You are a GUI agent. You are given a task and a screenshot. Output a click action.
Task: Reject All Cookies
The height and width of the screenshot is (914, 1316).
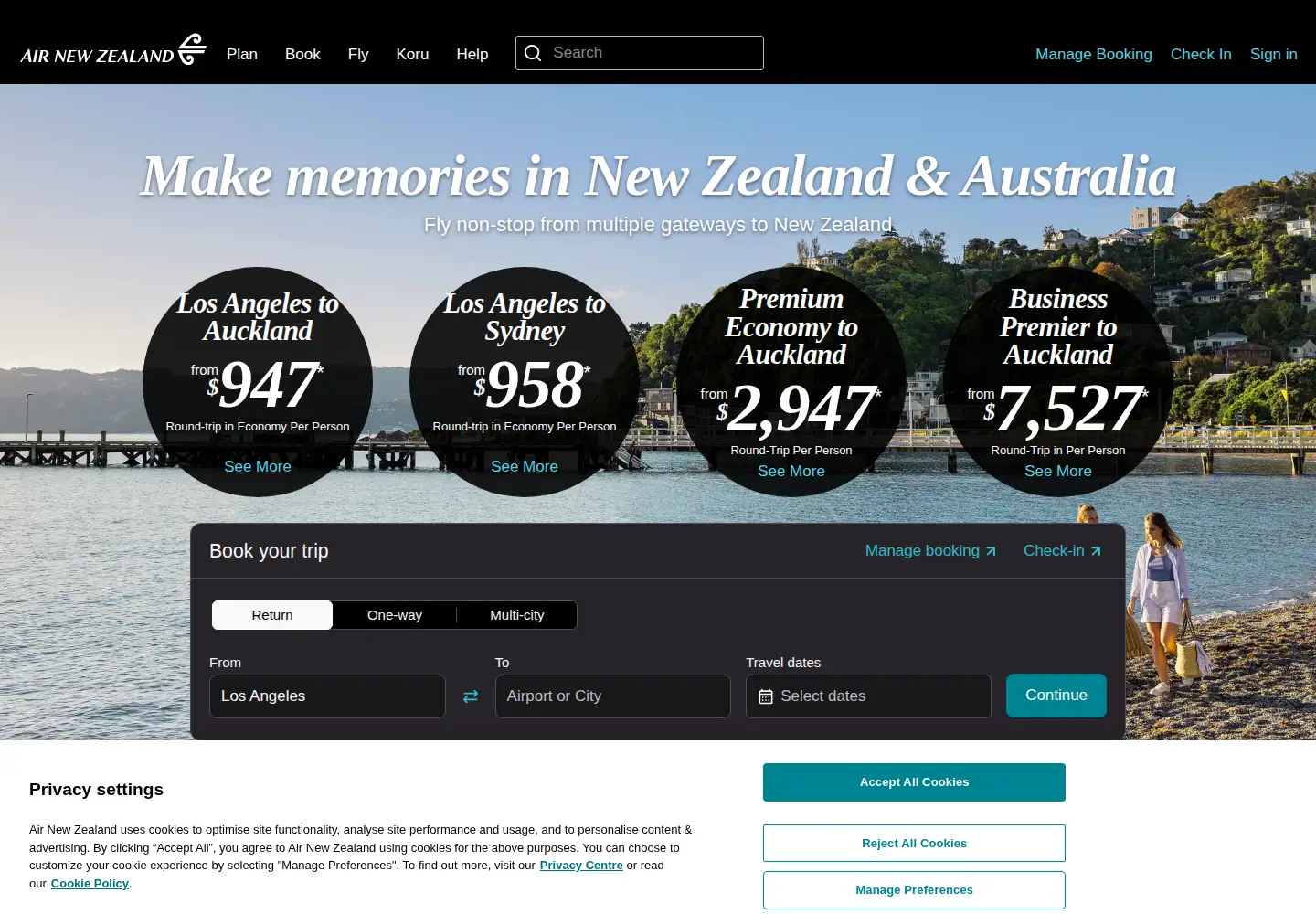point(914,843)
